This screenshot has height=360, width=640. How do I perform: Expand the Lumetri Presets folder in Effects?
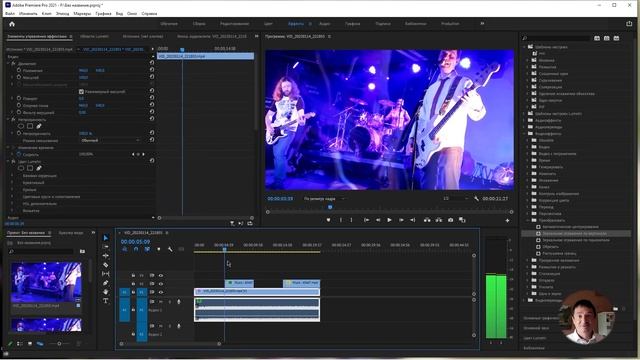click(x=525, y=113)
